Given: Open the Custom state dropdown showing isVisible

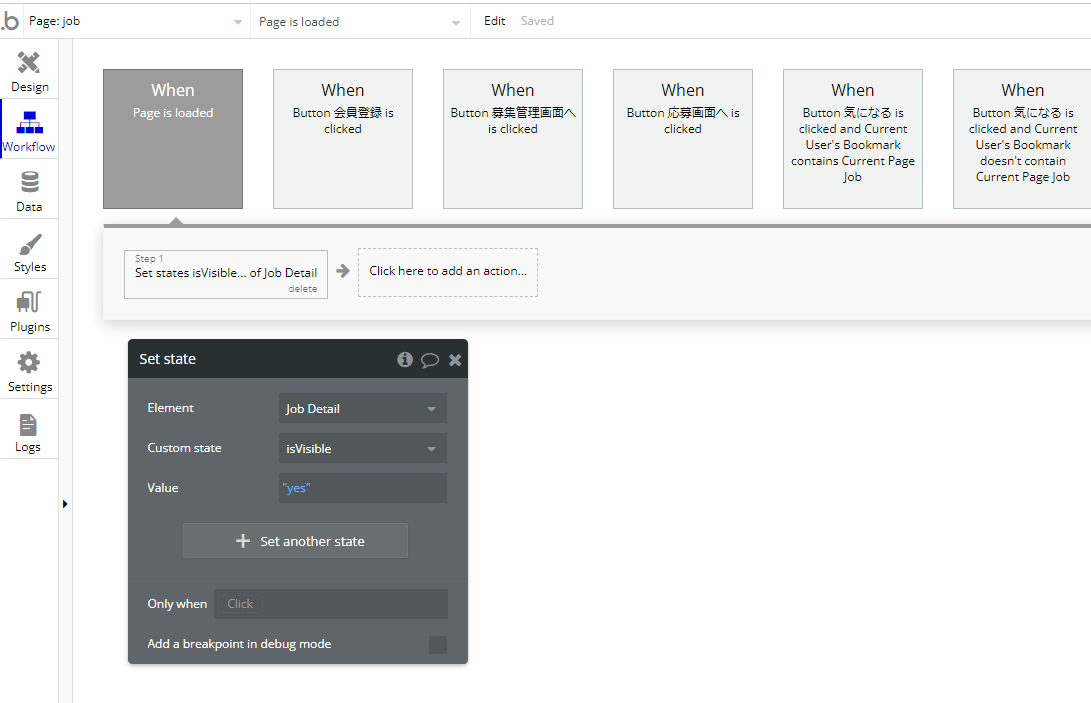Looking at the screenshot, I should [x=363, y=448].
